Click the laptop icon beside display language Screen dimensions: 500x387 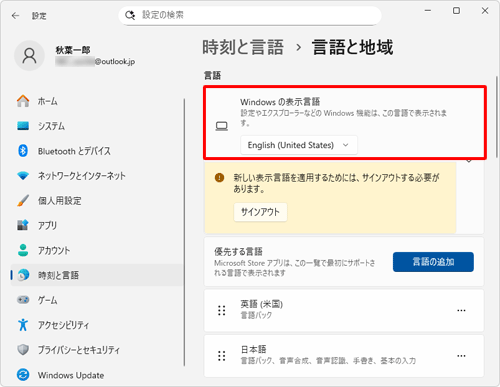point(222,126)
